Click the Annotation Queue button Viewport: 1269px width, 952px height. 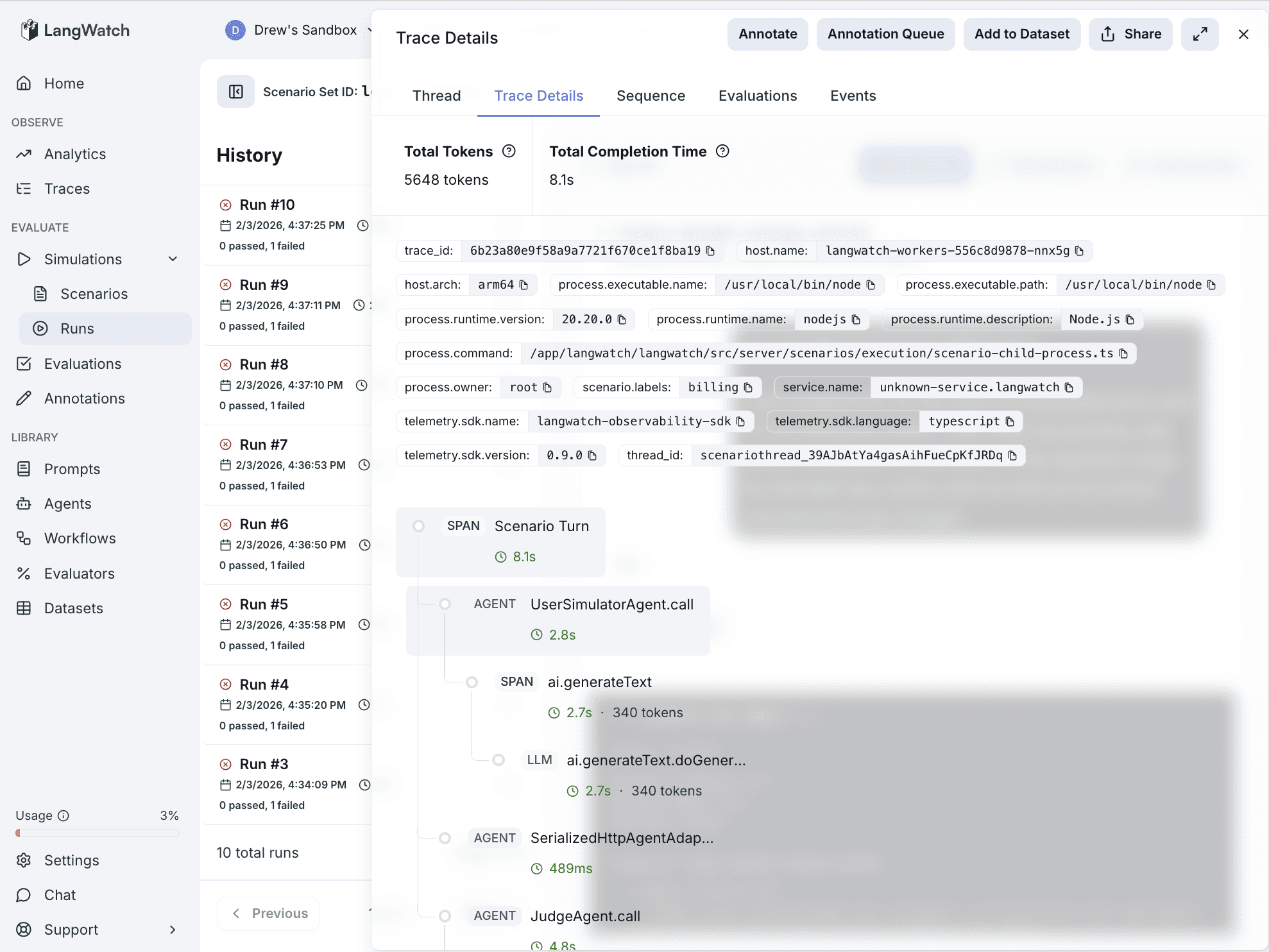(x=885, y=34)
